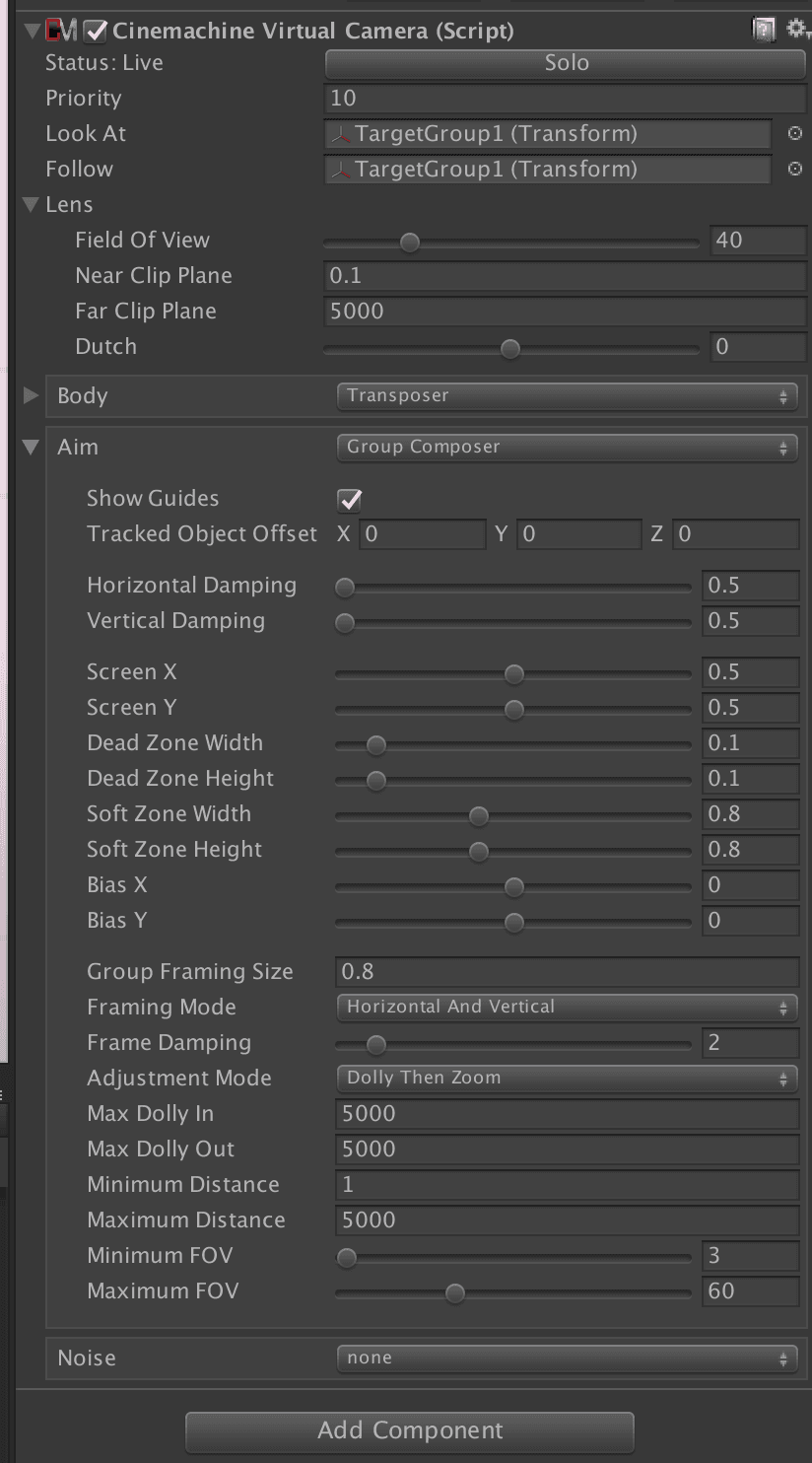Screen dimensions: 812x1463
Task: Open the Noise dropdown
Action: point(567,1358)
